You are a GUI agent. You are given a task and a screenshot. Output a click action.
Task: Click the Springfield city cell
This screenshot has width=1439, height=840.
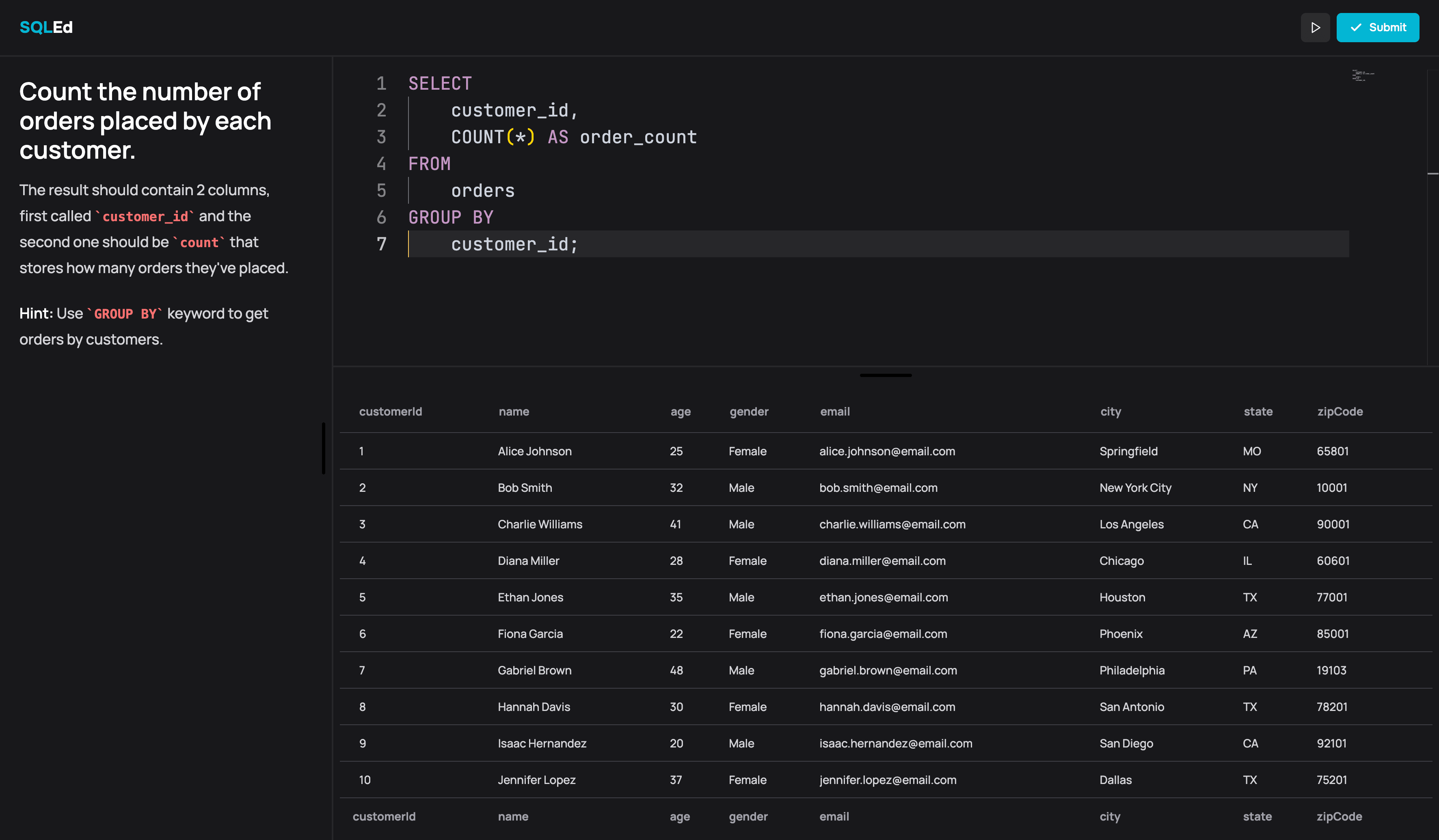tap(1128, 451)
